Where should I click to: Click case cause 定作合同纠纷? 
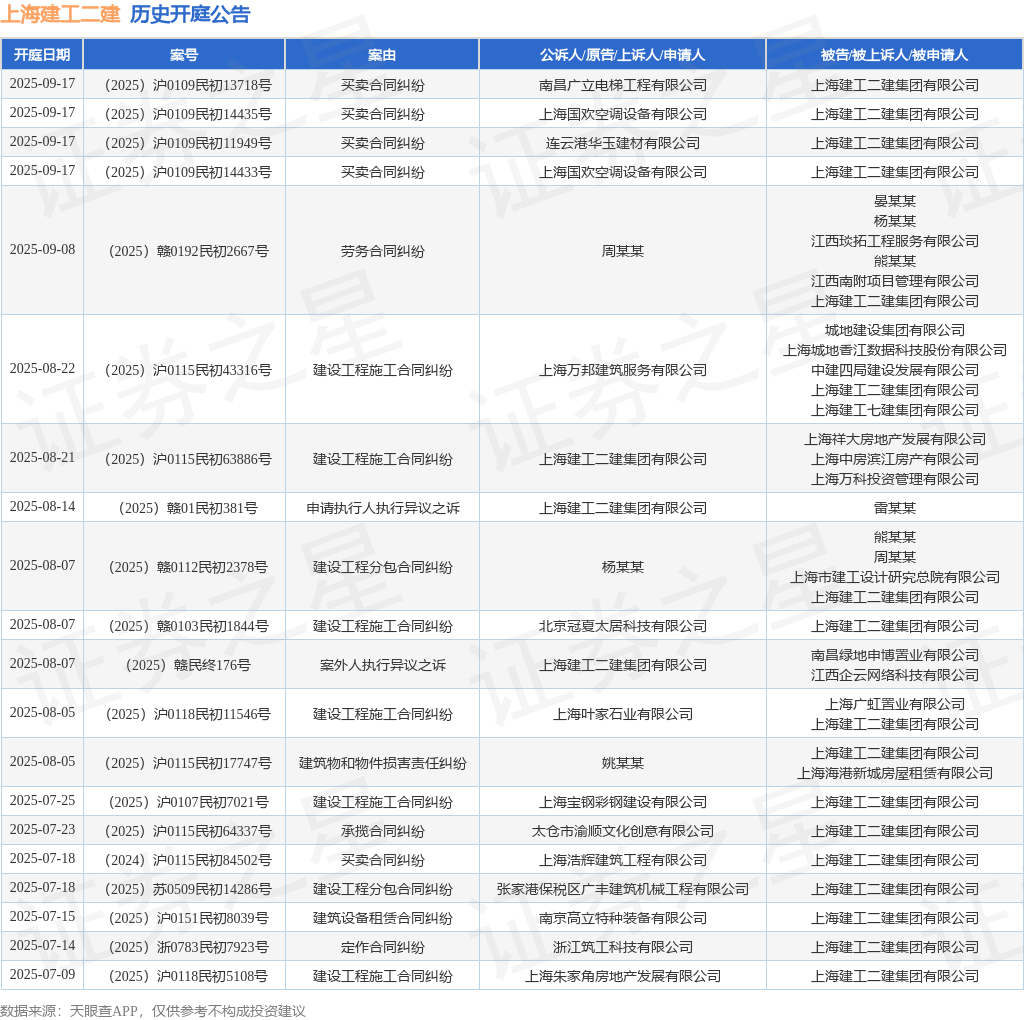[x=382, y=947]
